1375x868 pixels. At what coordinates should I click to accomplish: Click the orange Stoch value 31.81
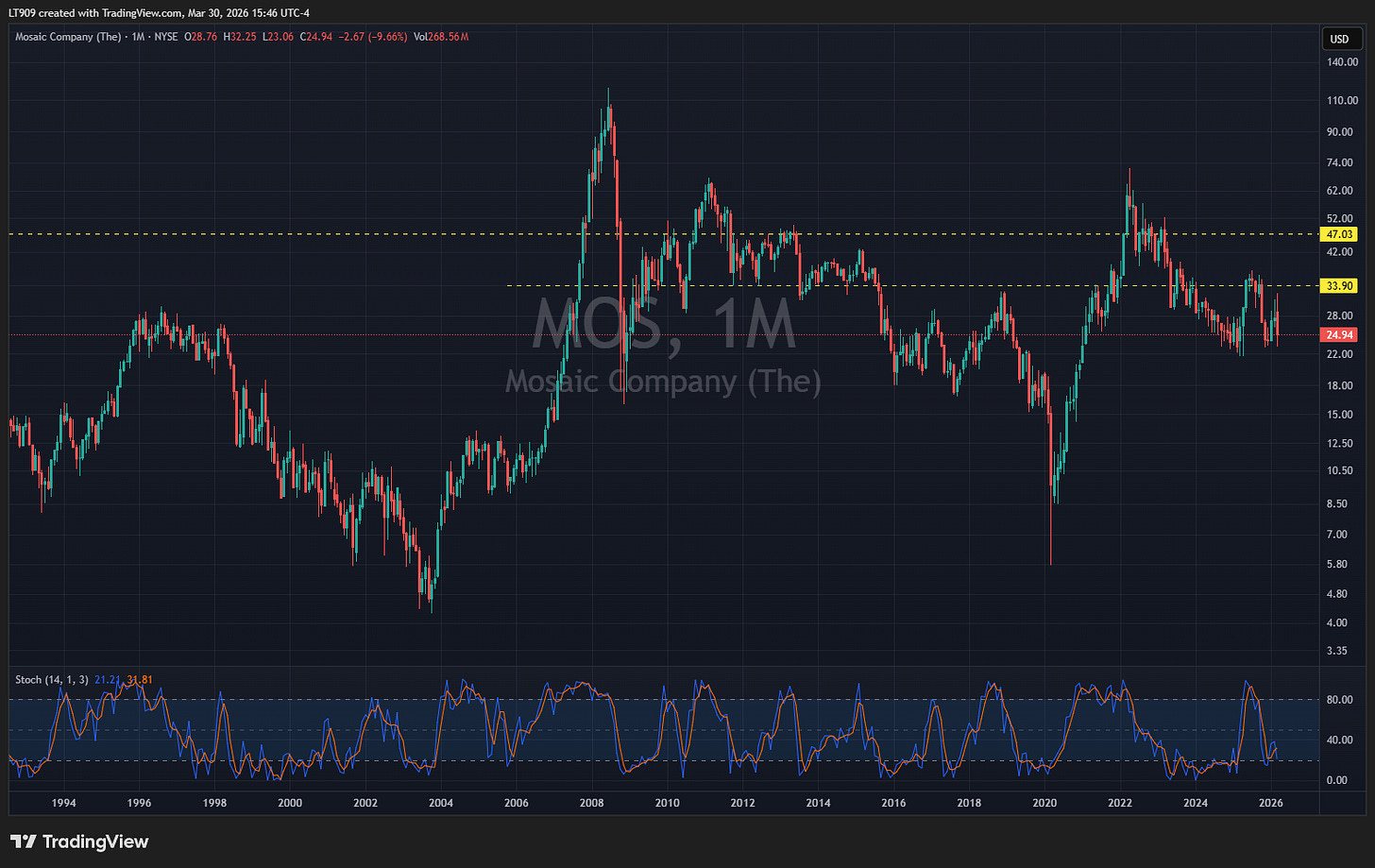138,679
